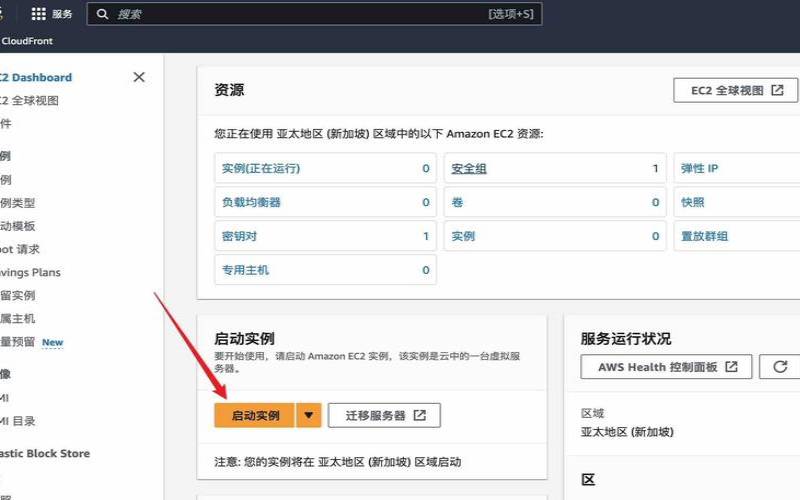The width and height of the screenshot is (800, 500).
Task: Click external link icon on EC2 全球视图 button
Action: click(777, 90)
